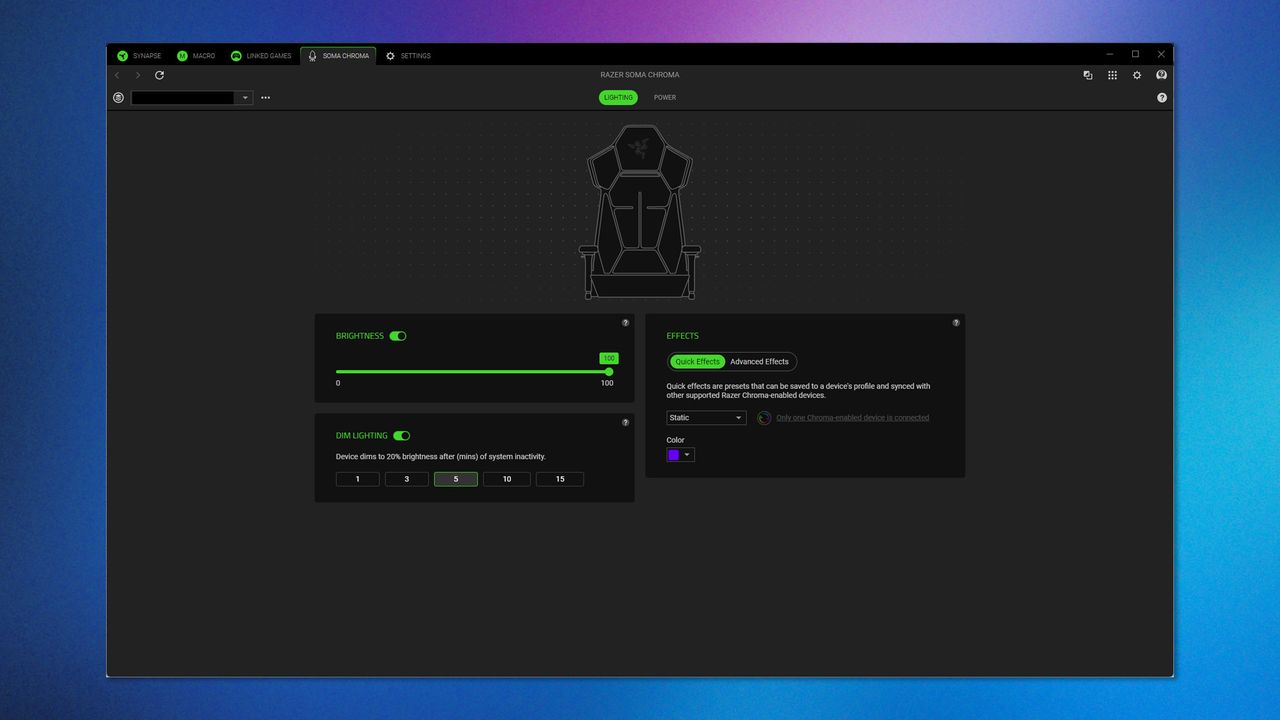Set dim lighting to 15 minutes
Screen dimensions: 1280x720
coord(560,479)
